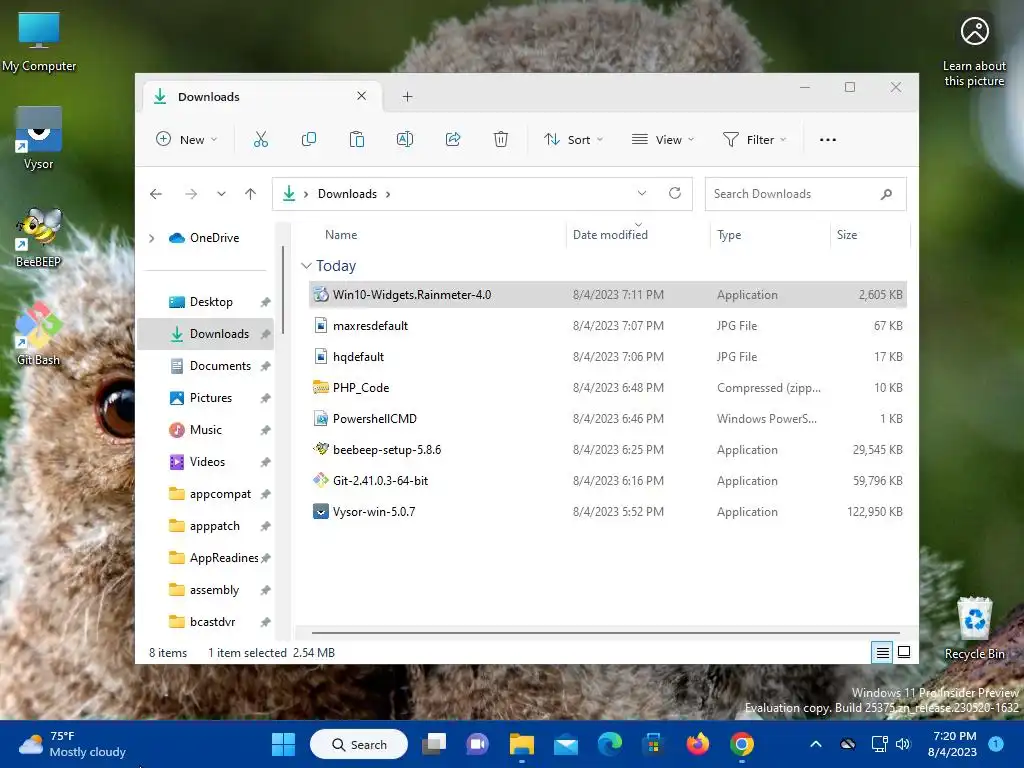Image resolution: width=1024 pixels, height=768 pixels.
Task: Open recent locations dropdown arrow
Action: coord(221,194)
